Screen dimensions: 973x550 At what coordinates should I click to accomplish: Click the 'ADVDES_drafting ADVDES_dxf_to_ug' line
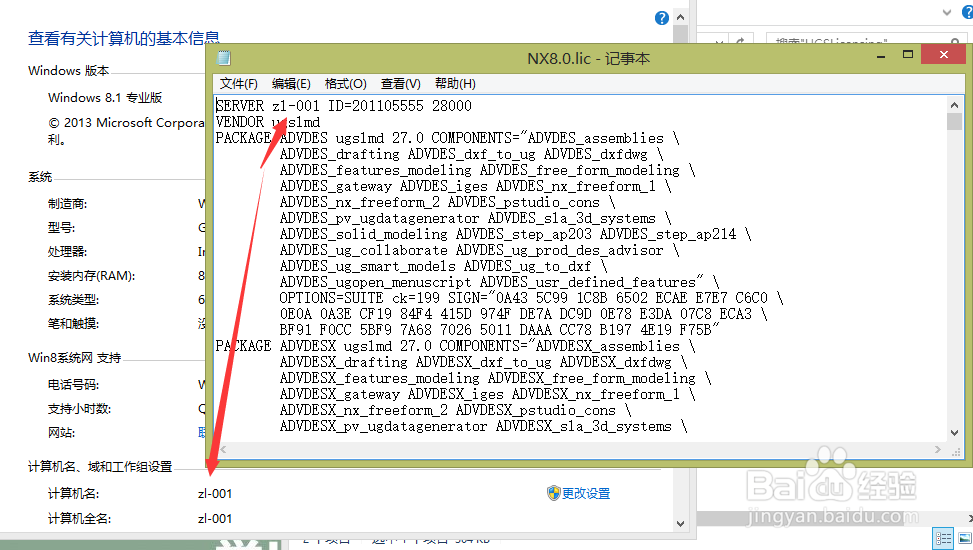pyautogui.click(x=472, y=154)
